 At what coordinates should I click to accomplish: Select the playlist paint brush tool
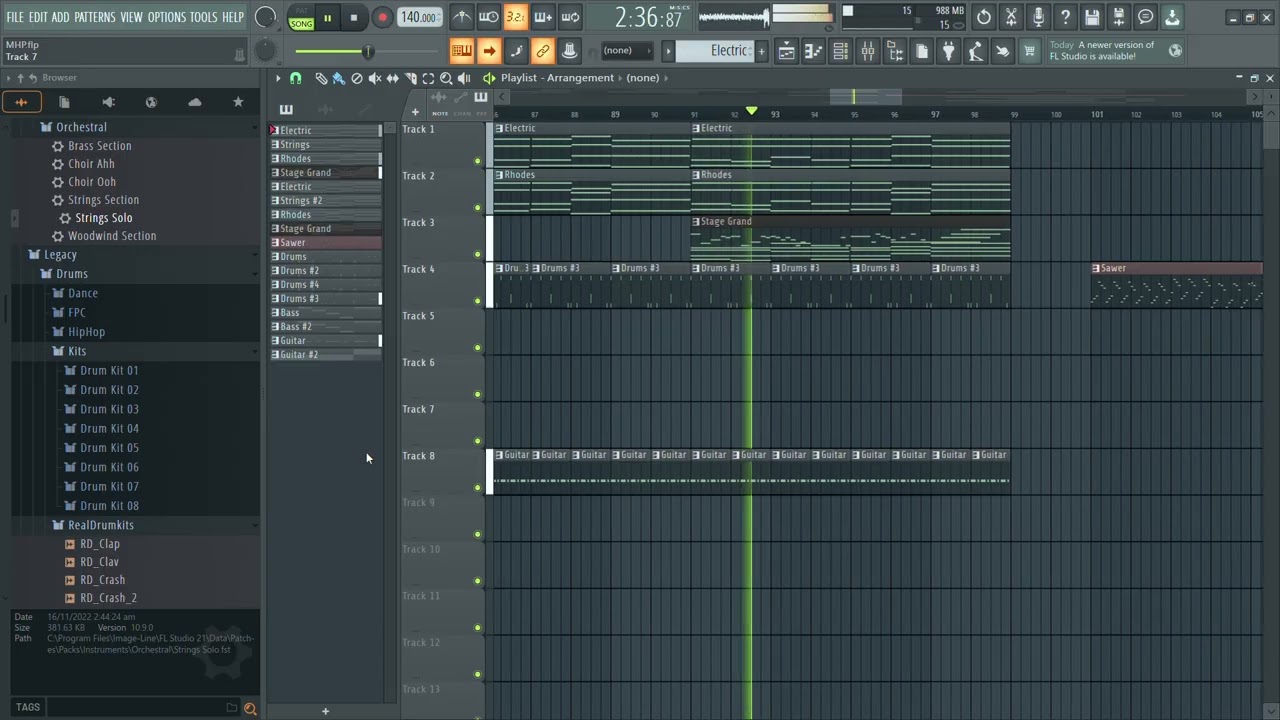[x=339, y=78]
